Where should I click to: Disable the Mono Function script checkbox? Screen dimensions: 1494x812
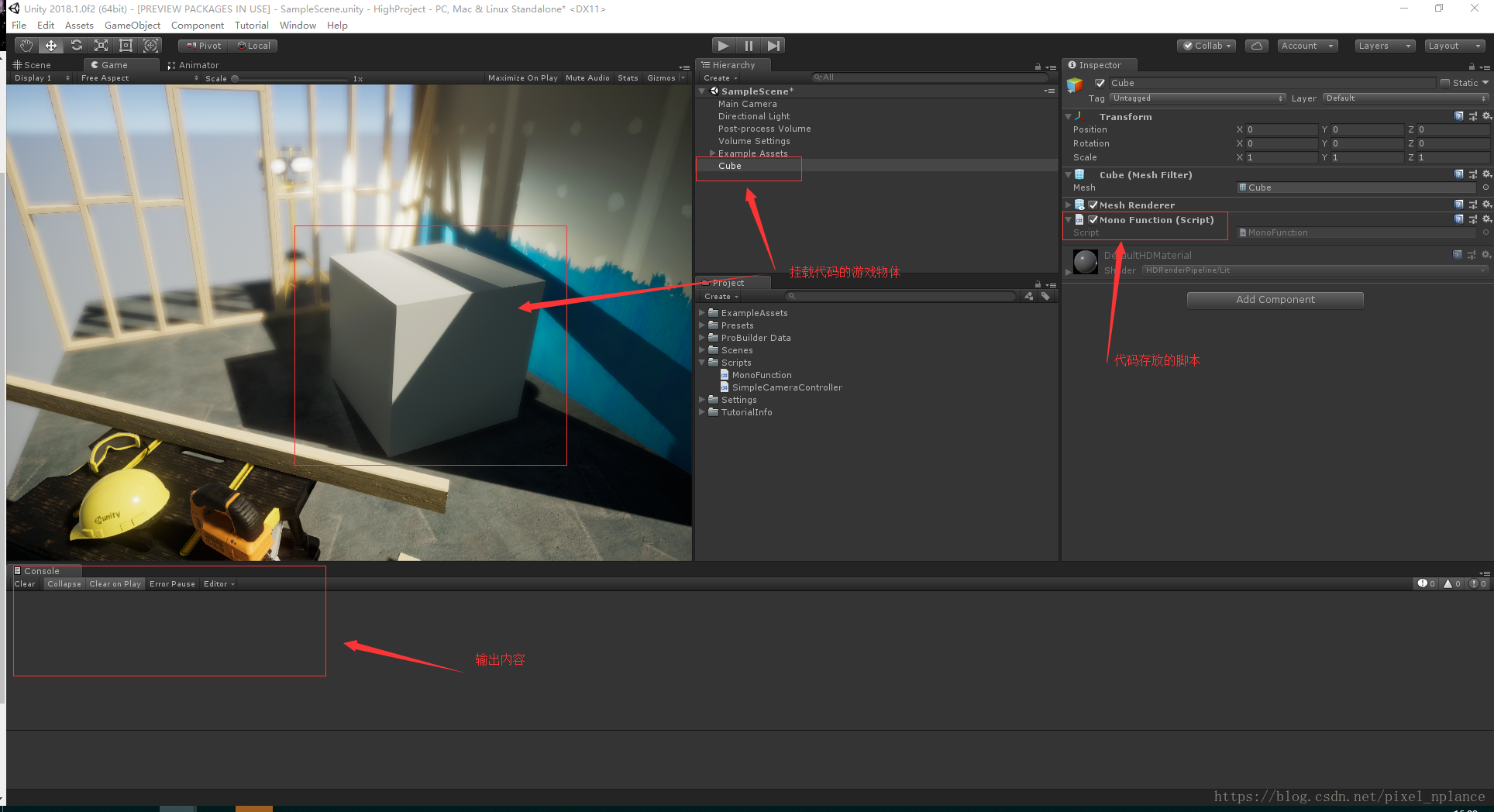click(x=1093, y=220)
